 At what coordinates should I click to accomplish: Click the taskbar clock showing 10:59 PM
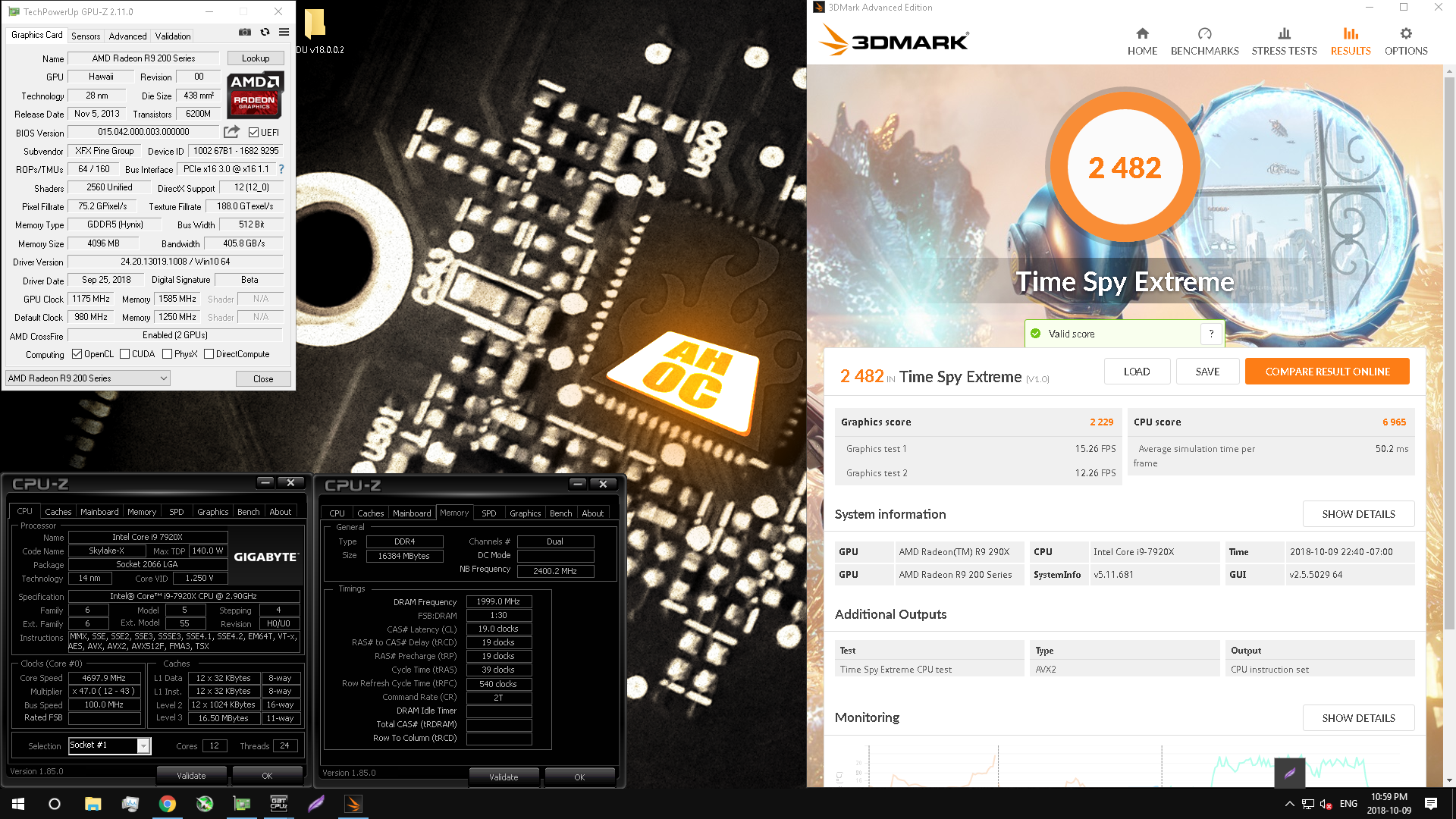click(x=1389, y=804)
